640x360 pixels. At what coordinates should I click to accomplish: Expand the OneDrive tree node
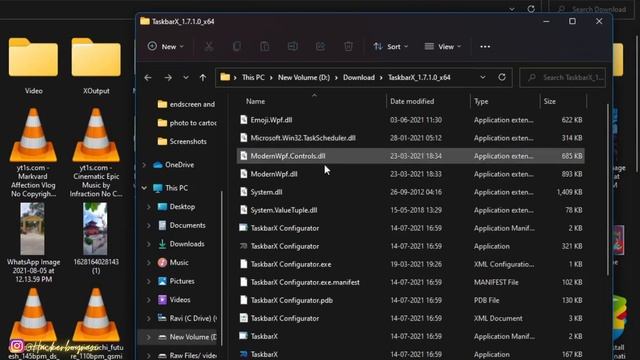144,165
